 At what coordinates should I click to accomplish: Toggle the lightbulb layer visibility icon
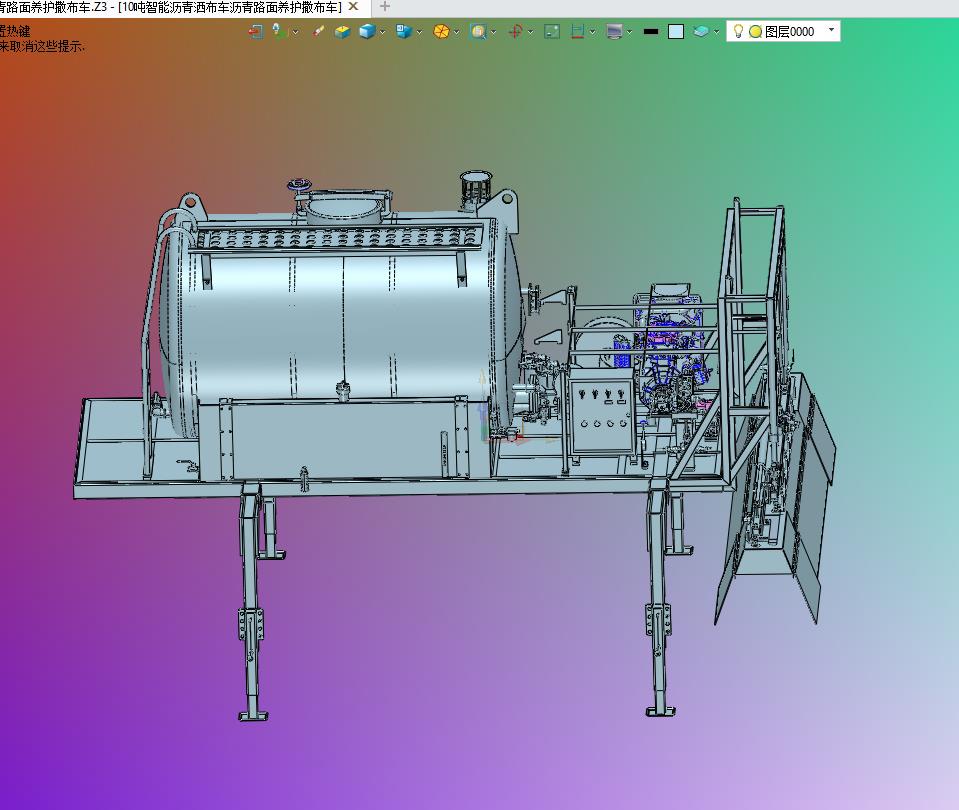(738, 31)
